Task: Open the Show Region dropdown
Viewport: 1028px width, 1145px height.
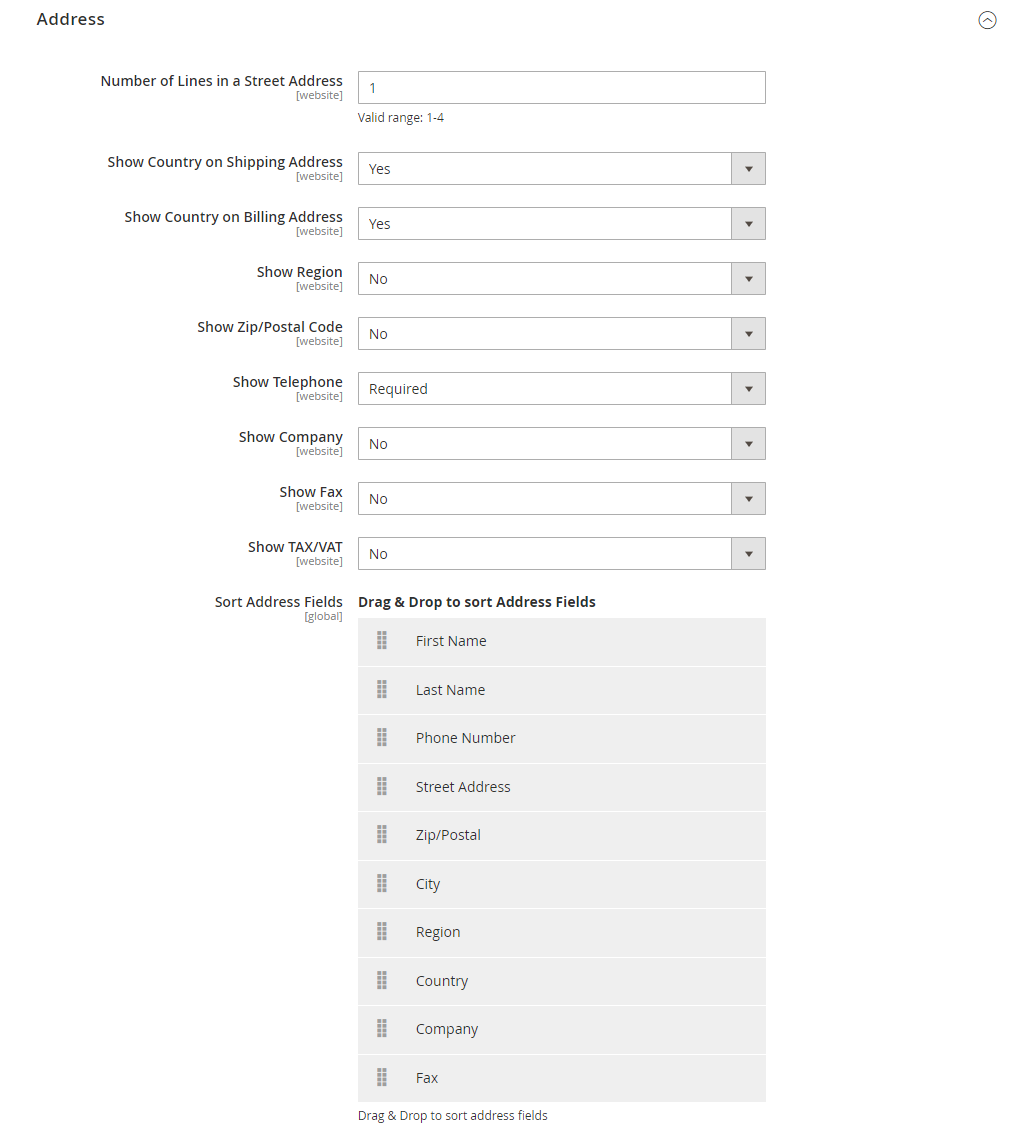Action: [561, 279]
